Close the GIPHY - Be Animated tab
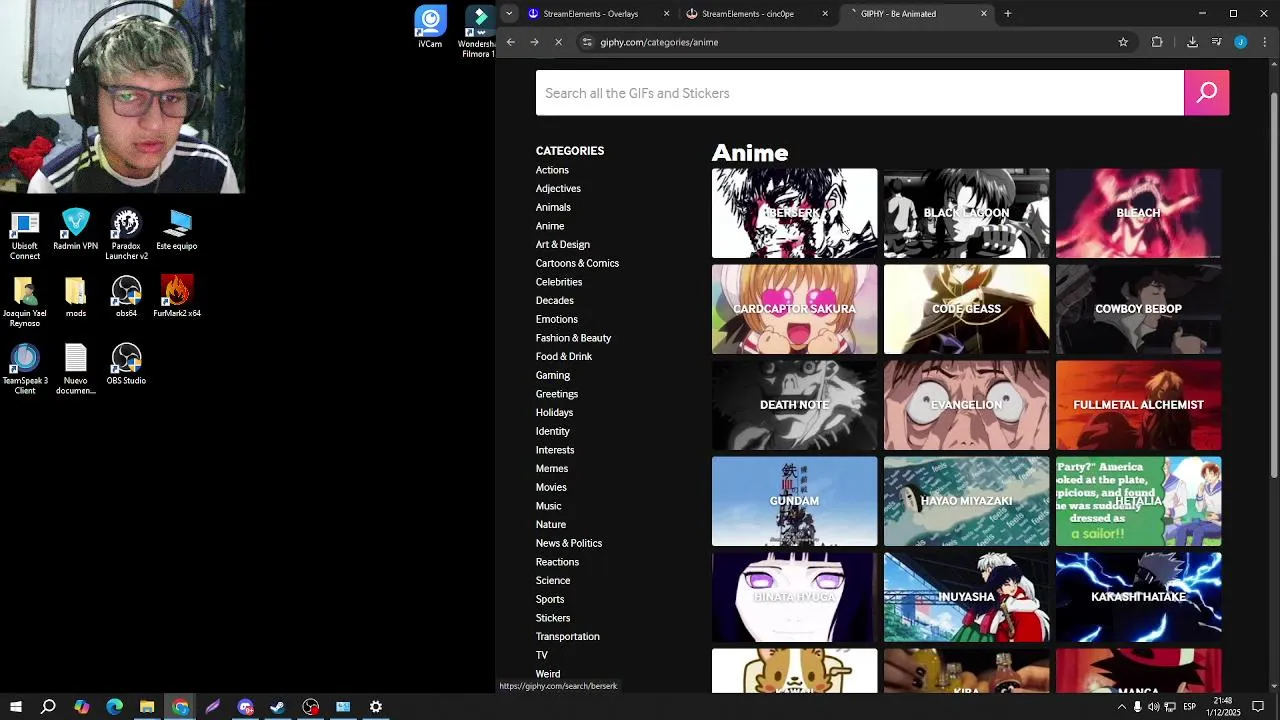The height and width of the screenshot is (720, 1280). click(x=984, y=14)
